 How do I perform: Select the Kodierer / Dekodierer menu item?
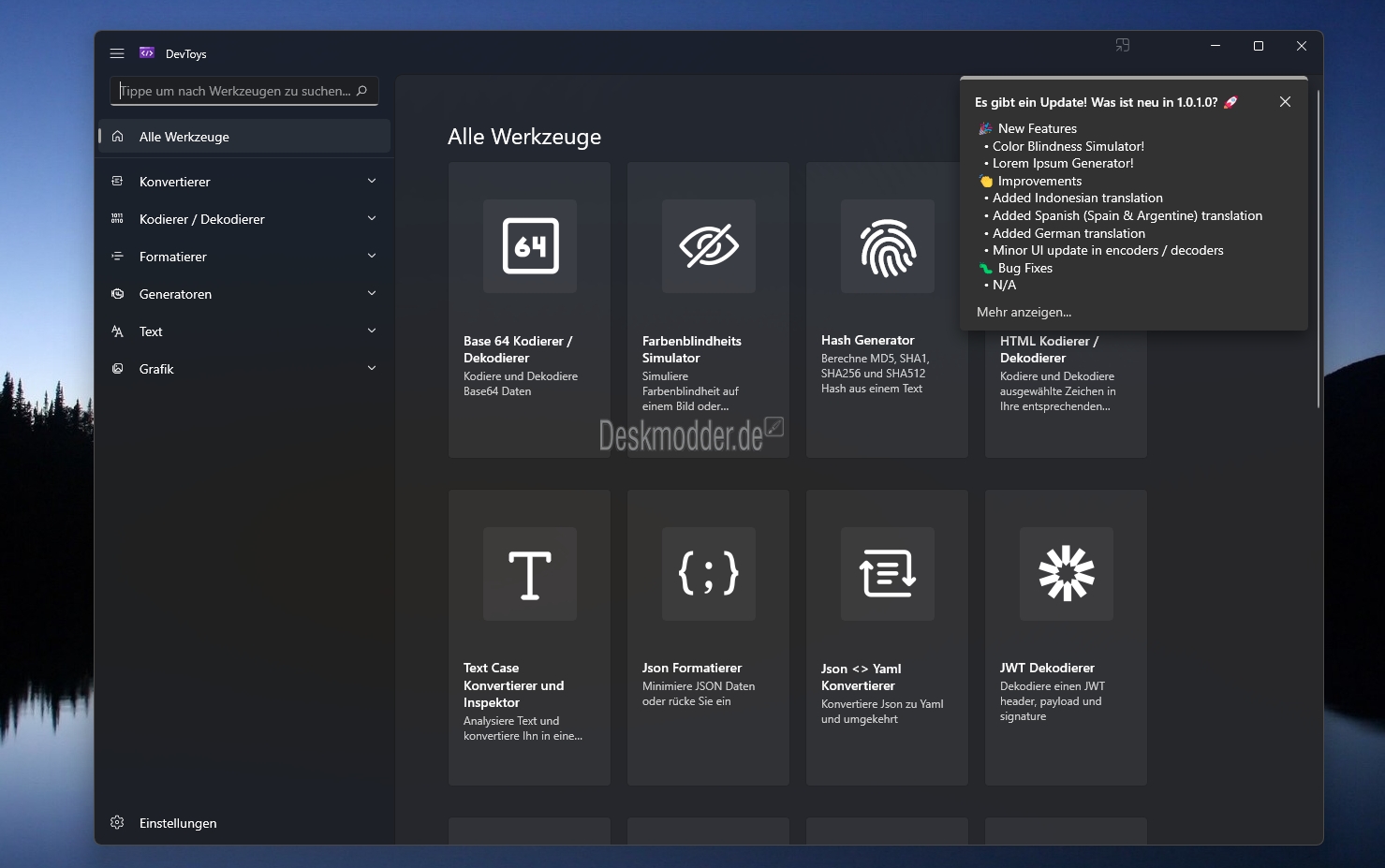pos(244,219)
